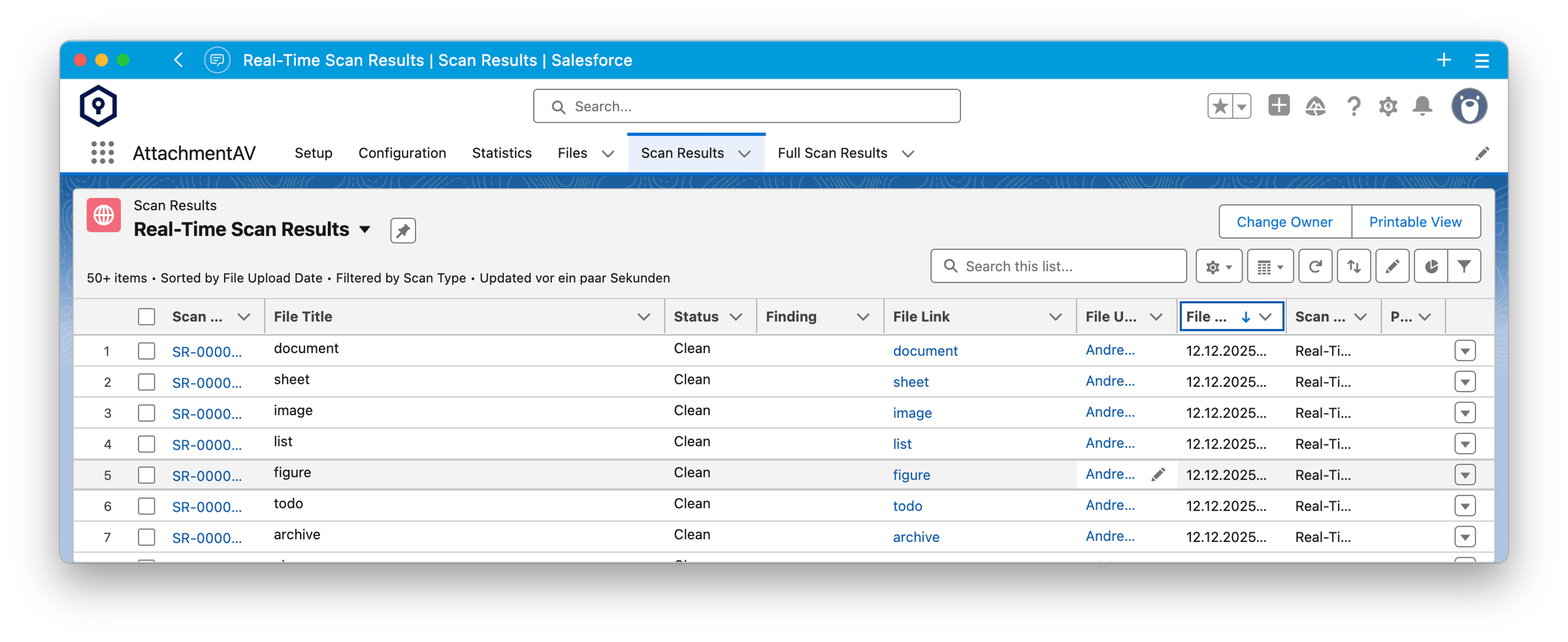
Task: Expand the Scan Results tab chevron
Action: (x=744, y=154)
